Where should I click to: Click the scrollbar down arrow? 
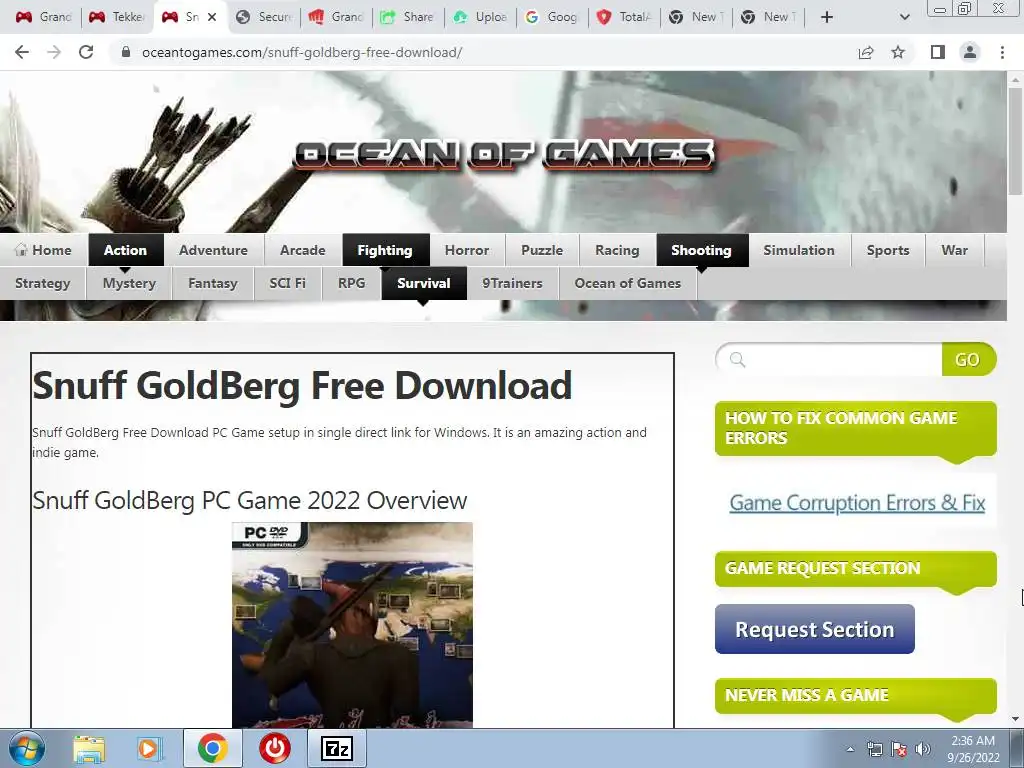pos(1015,719)
